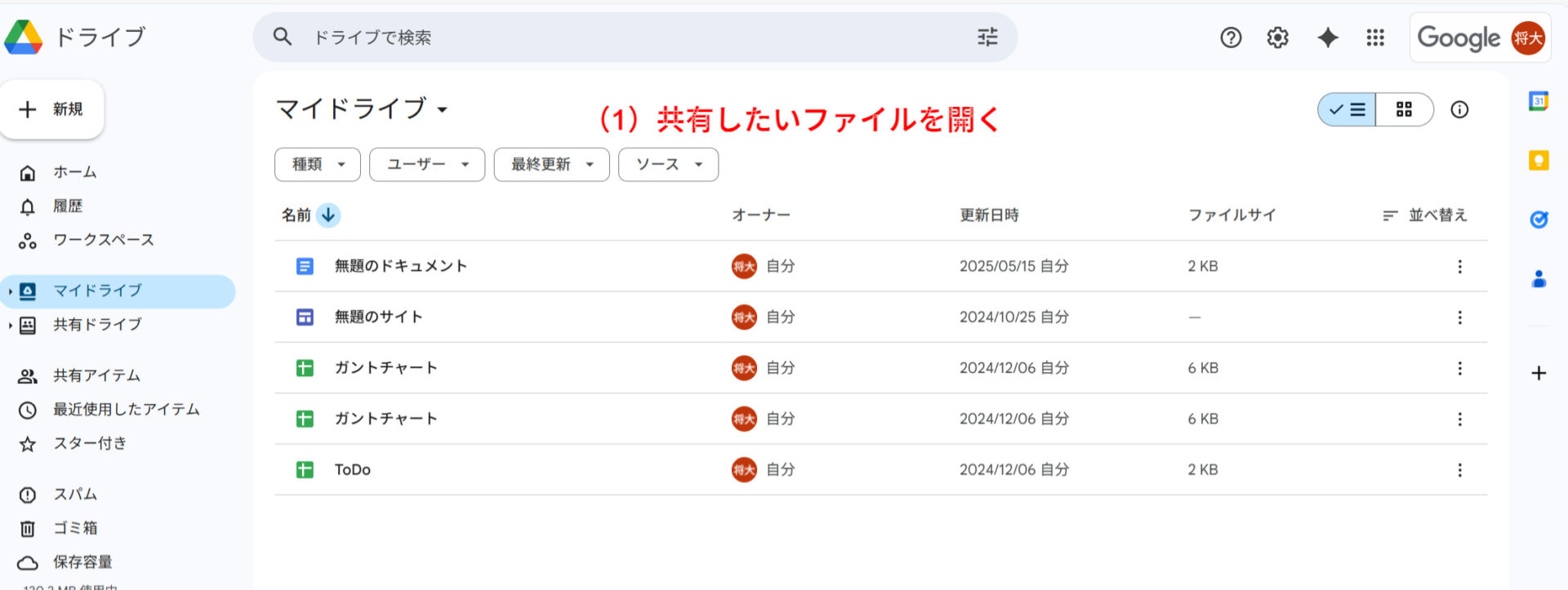Open the ソース filter dropdown

coord(669,165)
